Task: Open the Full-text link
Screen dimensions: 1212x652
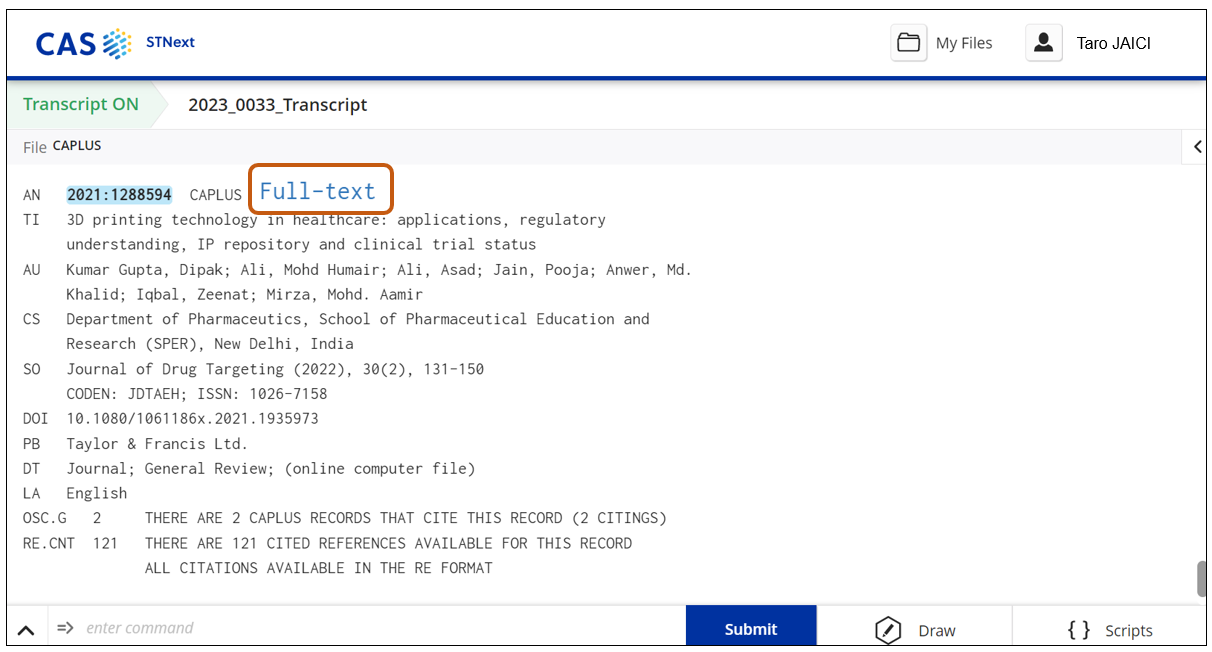Action: point(318,190)
